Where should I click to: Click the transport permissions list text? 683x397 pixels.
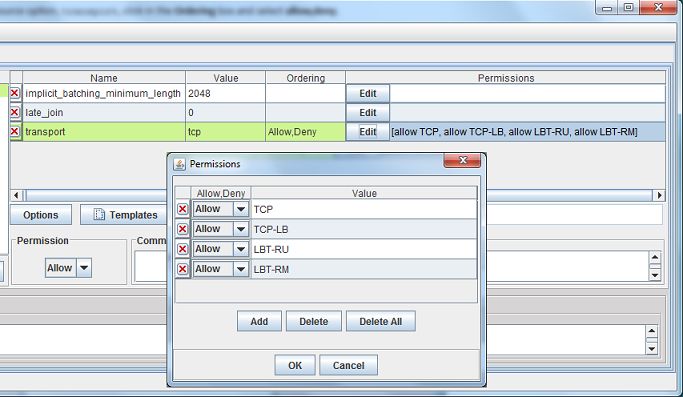[x=514, y=132]
